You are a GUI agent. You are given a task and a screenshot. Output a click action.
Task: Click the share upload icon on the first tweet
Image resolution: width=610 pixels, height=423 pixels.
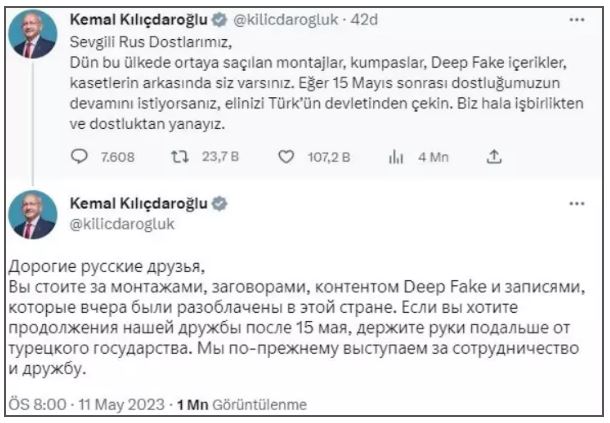(x=494, y=156)
